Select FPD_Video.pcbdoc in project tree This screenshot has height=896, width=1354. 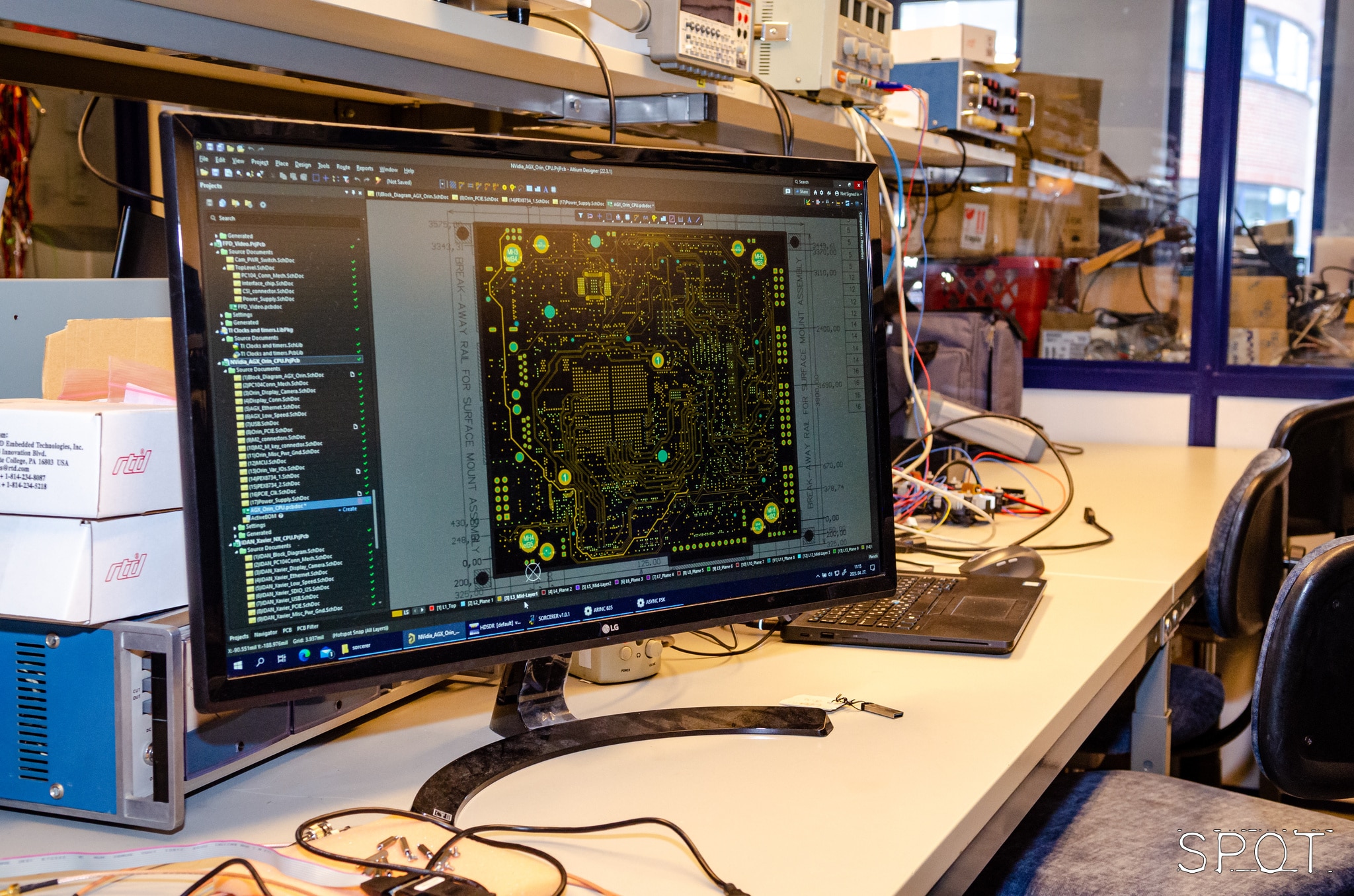(x=256, y=307)
